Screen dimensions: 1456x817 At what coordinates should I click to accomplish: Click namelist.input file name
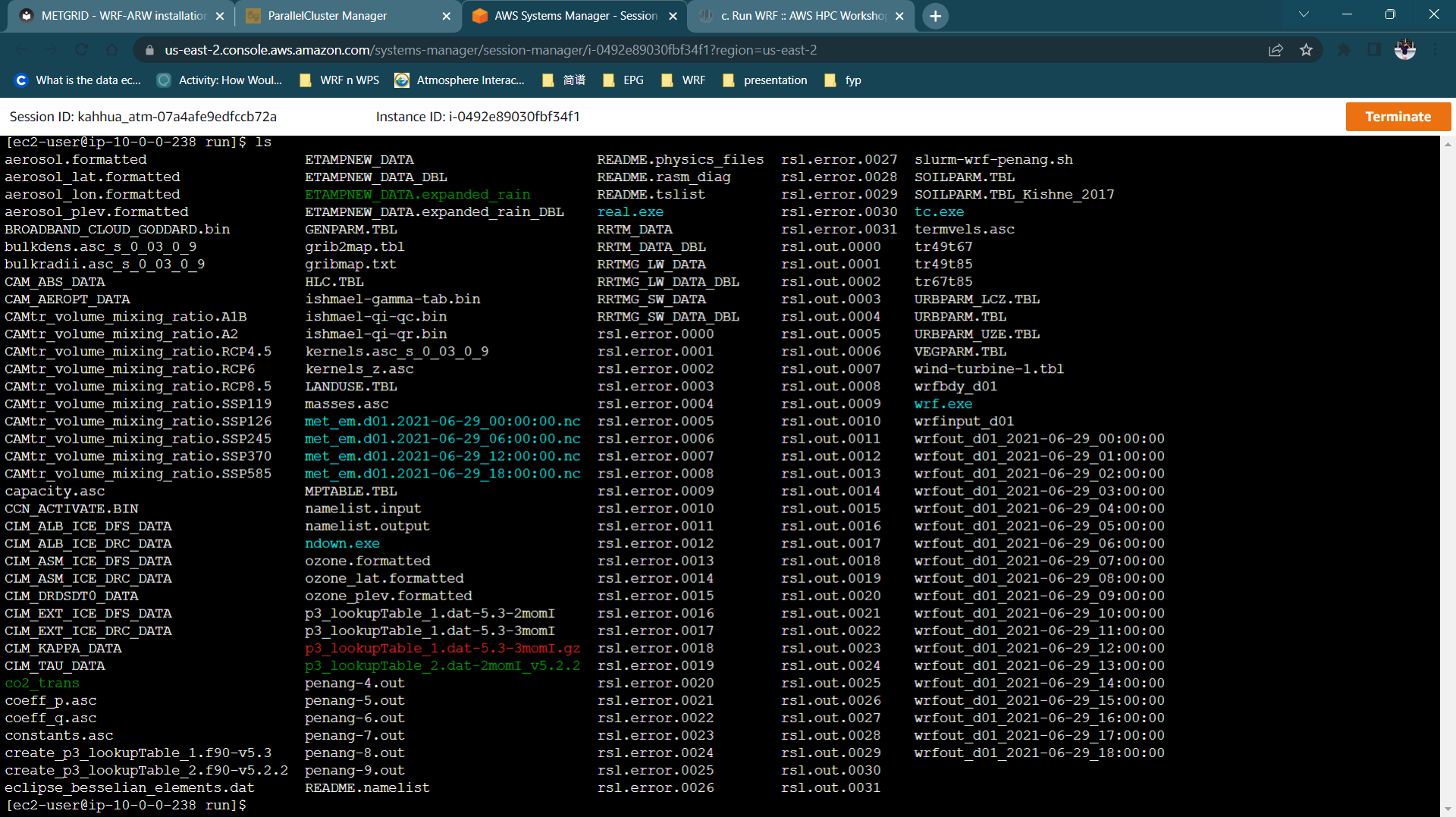[362, 509]
